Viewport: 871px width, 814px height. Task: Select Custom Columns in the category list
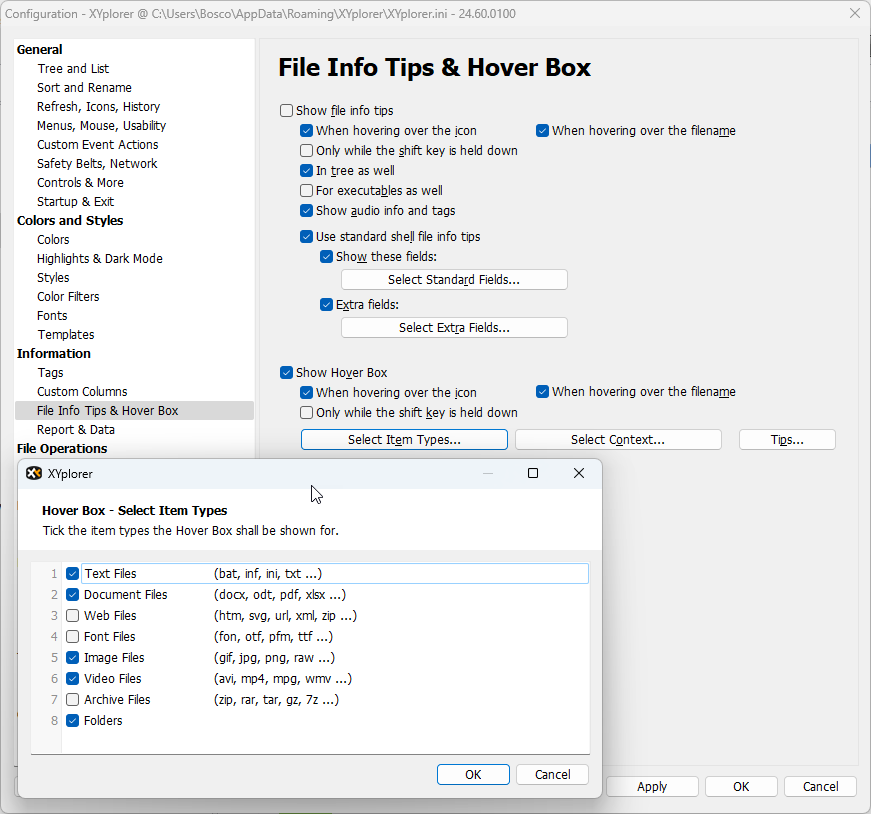click(x=82, y=392)
